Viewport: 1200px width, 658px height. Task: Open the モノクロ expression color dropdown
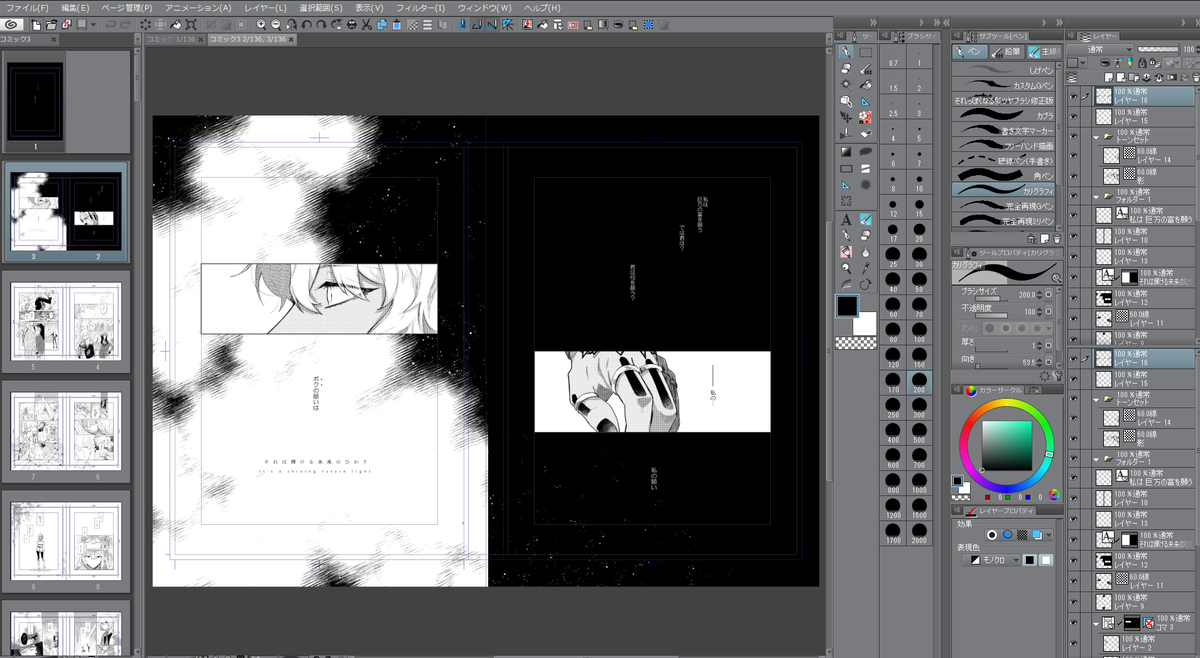[x=990, y=560]
